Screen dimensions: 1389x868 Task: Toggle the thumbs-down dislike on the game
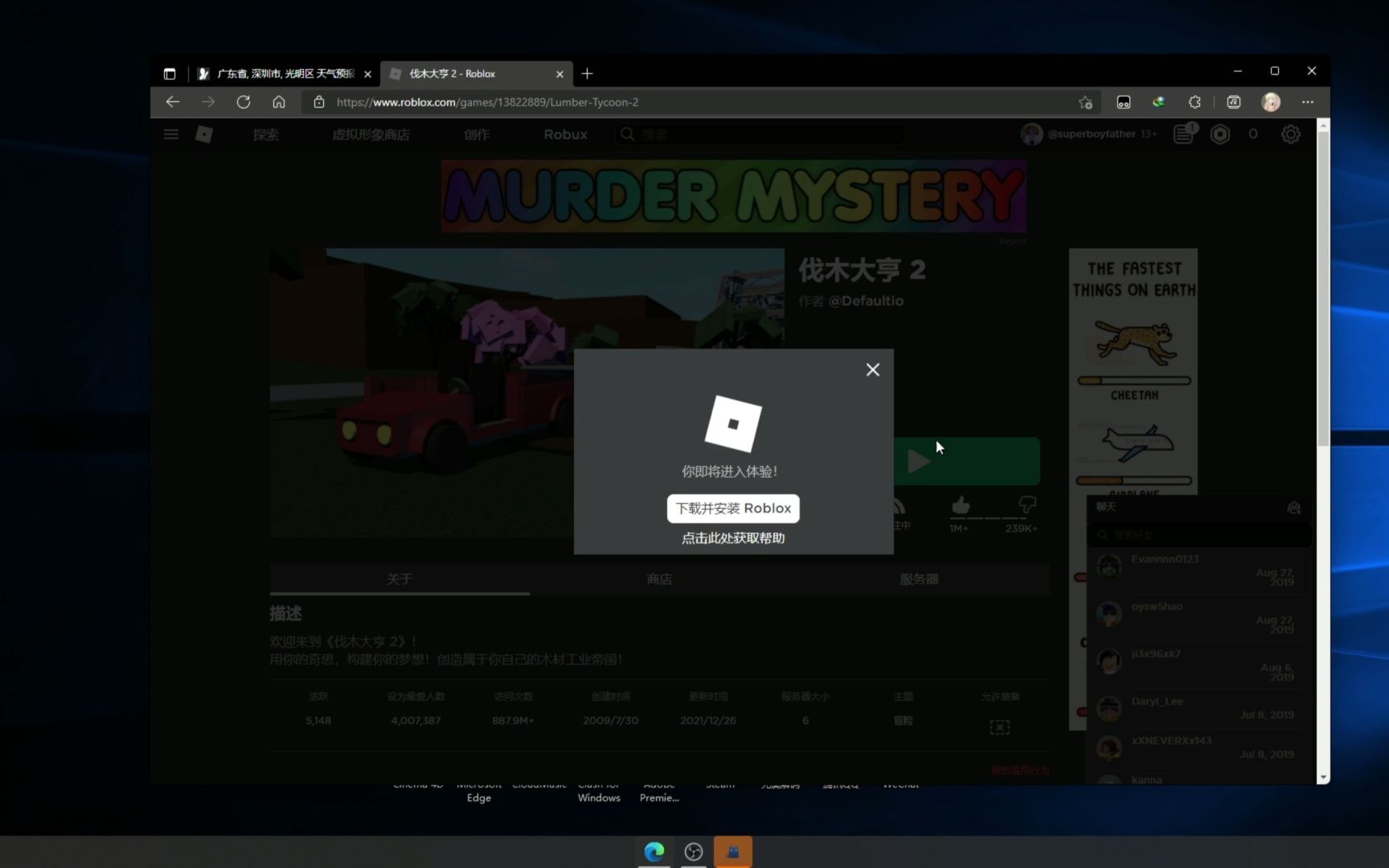(x=1027, y=505)
